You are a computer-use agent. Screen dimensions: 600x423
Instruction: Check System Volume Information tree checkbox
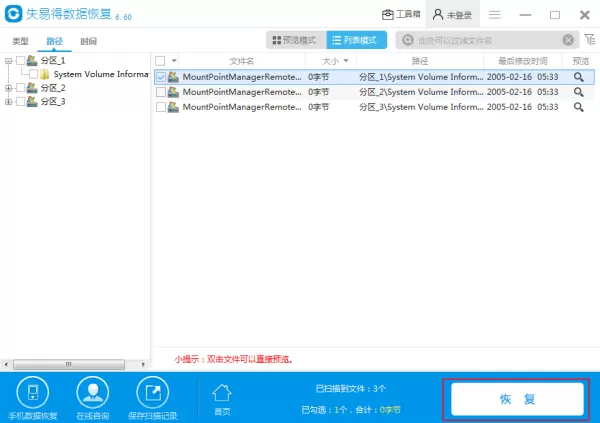34,74
